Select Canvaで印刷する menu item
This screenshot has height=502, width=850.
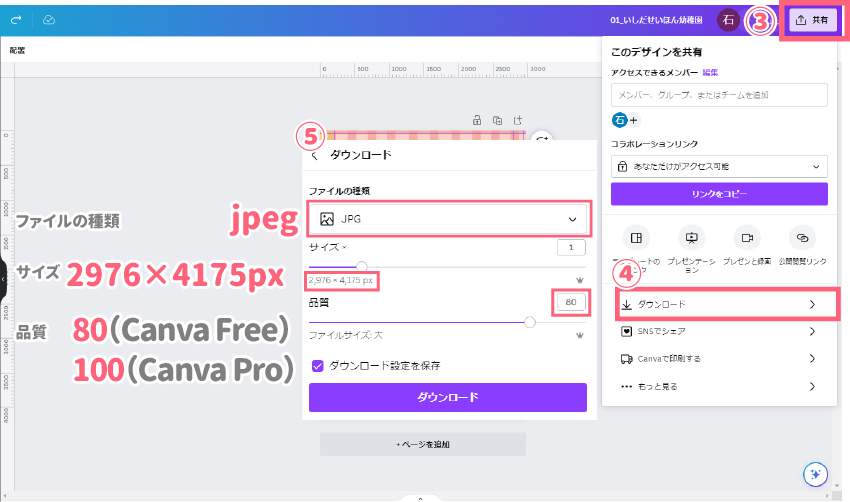point(719,358)
